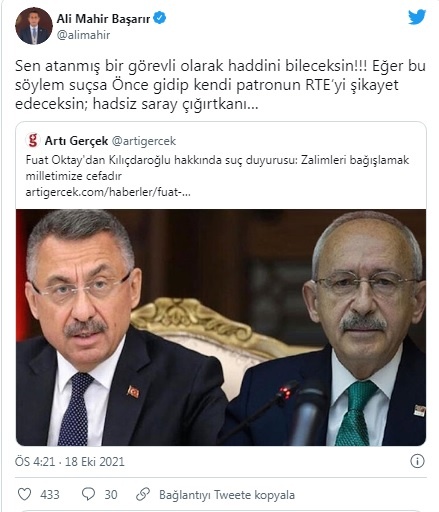
Task: Click the chain link icon
Action: pos(143,494)
